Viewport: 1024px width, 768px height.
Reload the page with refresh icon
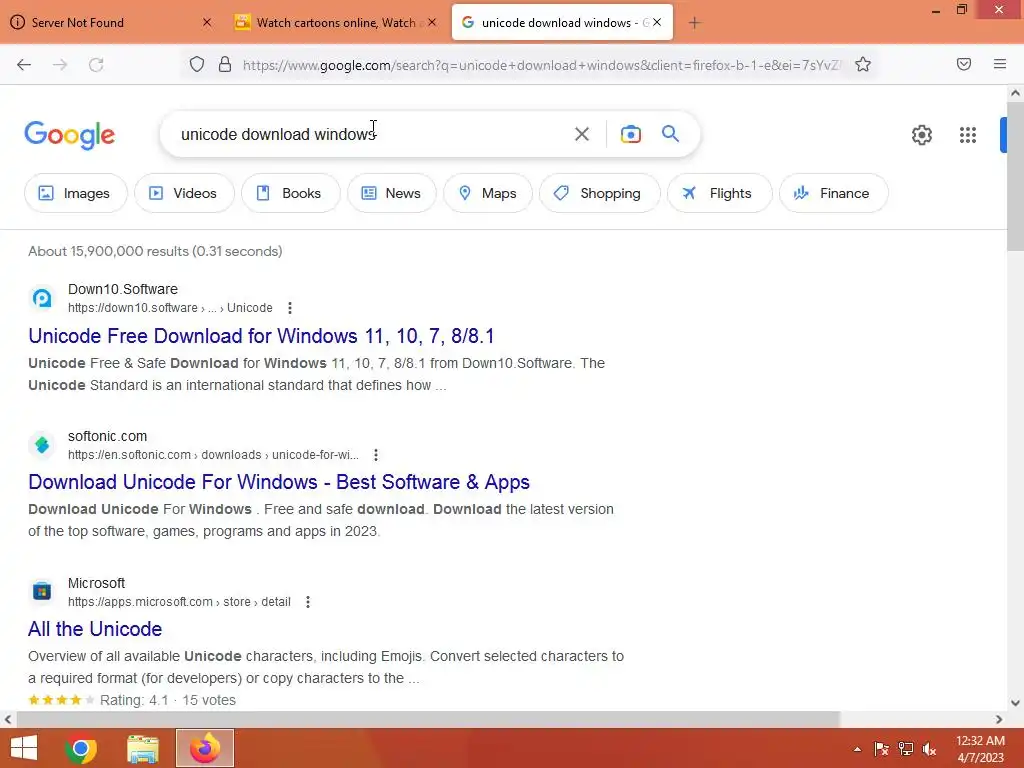pos(96,65)
